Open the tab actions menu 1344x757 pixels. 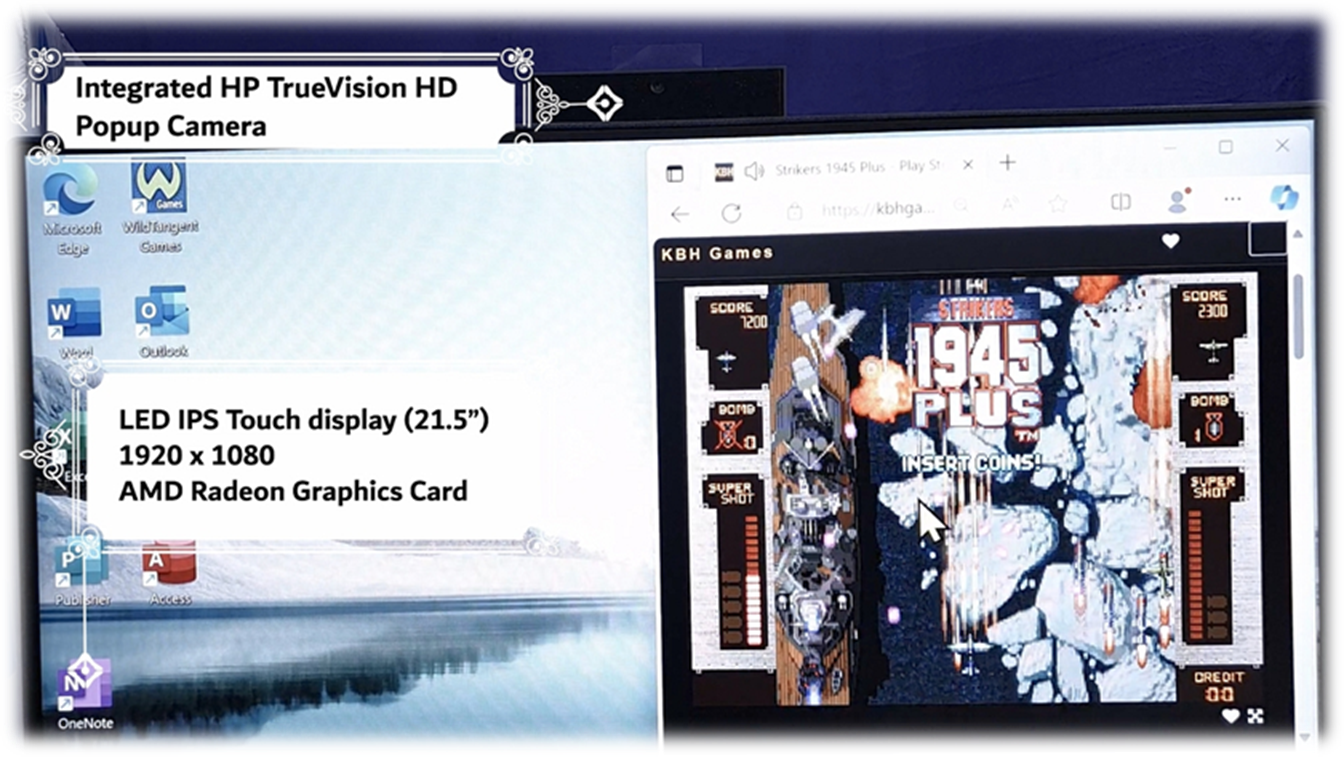[675, 173]
